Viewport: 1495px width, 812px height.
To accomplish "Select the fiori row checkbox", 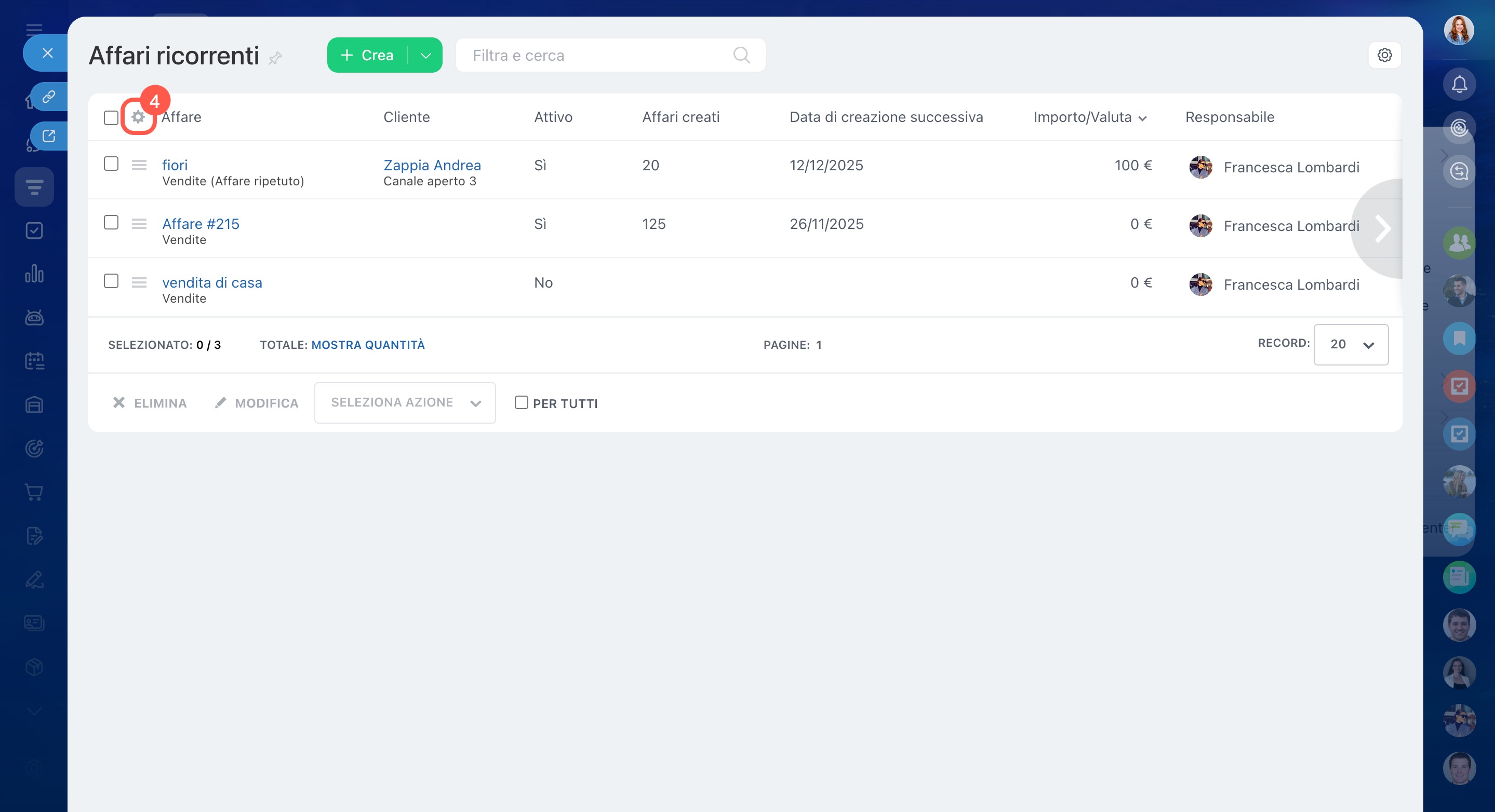I will click(x=111, y=164).
